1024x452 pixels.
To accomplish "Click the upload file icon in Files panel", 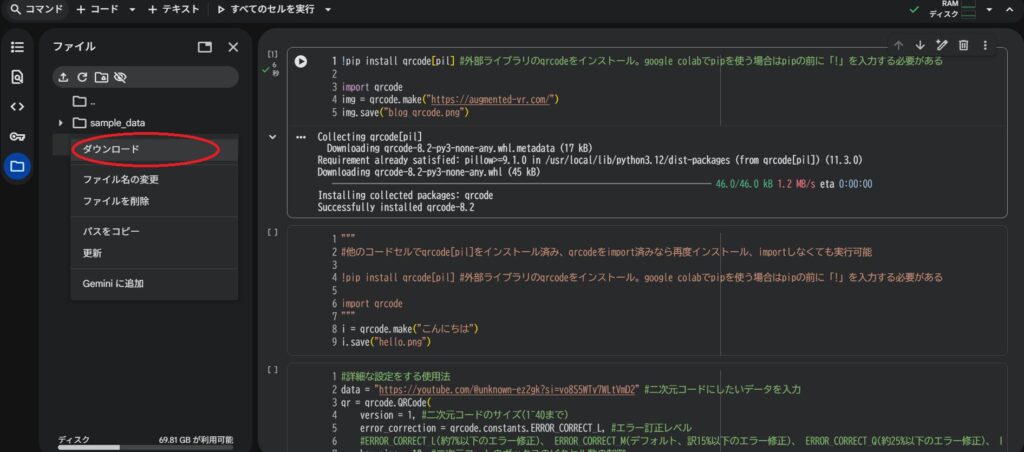I will pos(64,77).
